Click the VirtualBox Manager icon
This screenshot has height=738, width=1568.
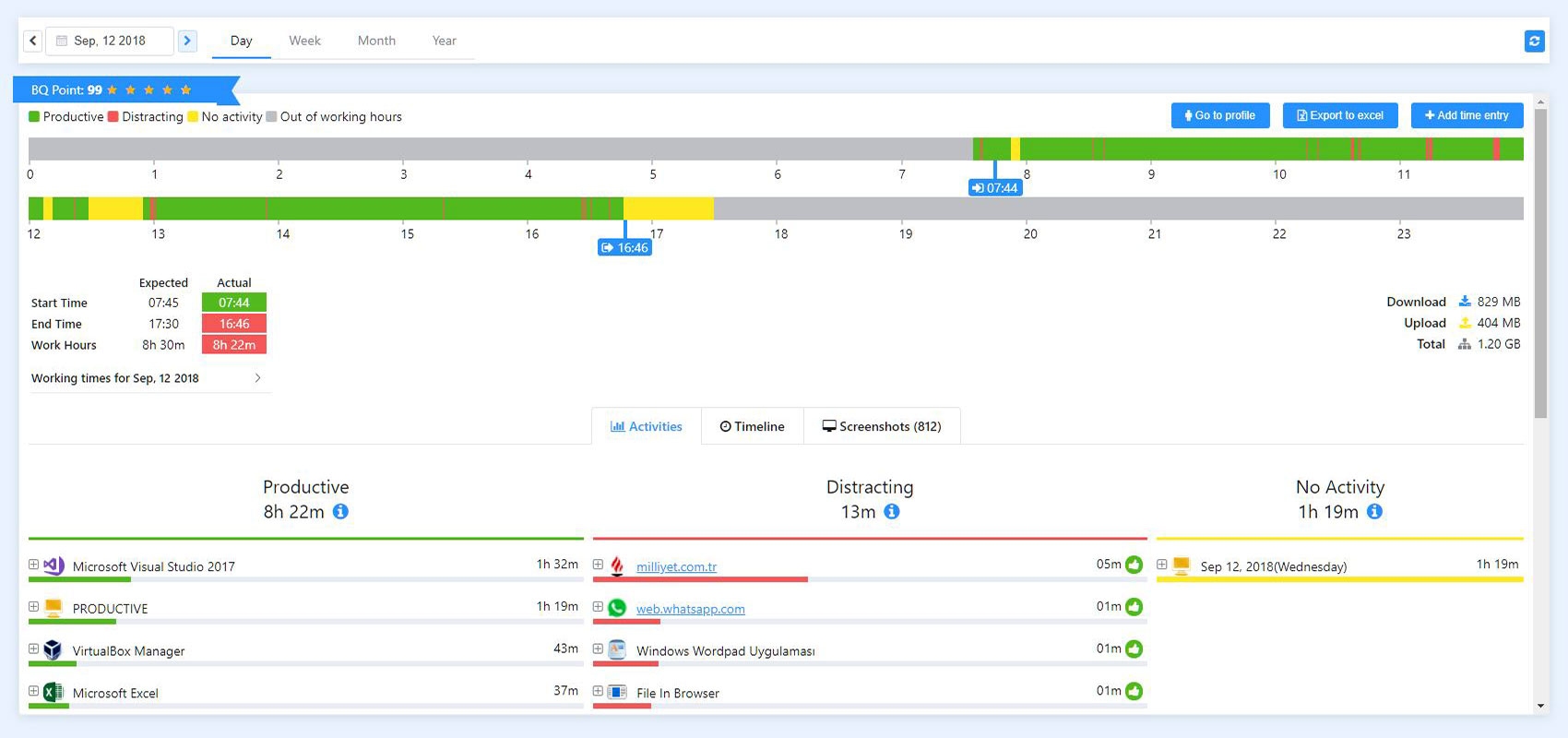[x=53, y=650]
